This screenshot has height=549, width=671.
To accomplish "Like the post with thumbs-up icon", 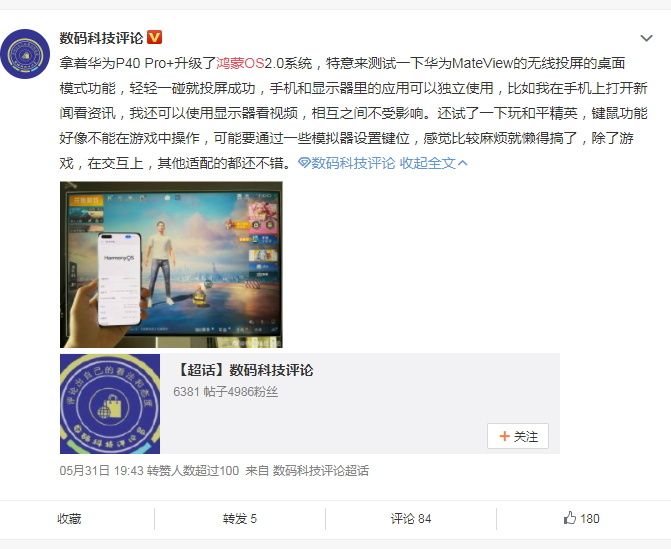I will (570, 518).
